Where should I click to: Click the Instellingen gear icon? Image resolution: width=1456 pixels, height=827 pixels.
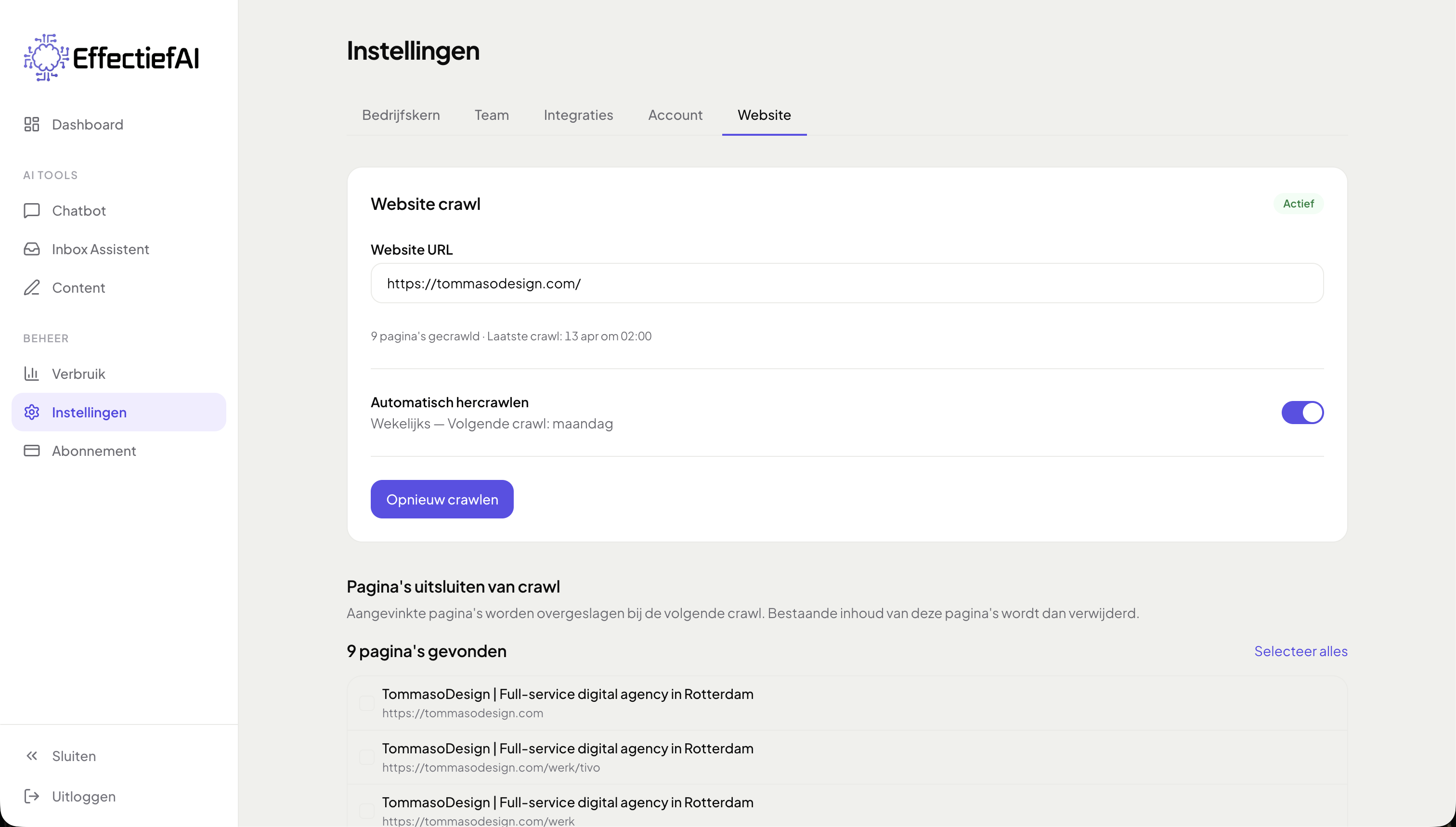[x=32, y=413]
